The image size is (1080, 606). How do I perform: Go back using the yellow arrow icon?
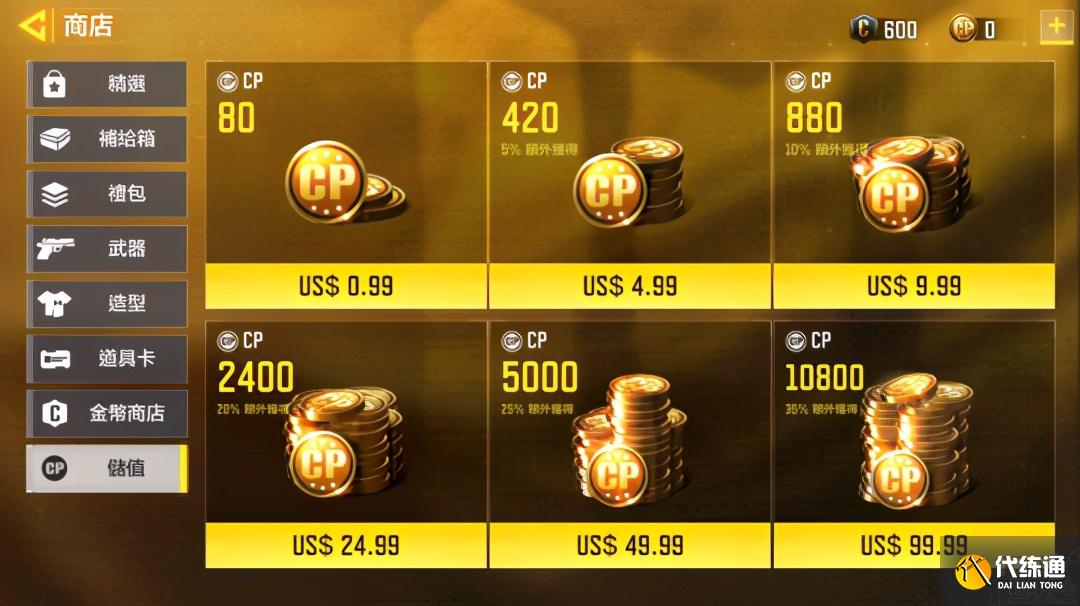(x=33, y=25)
